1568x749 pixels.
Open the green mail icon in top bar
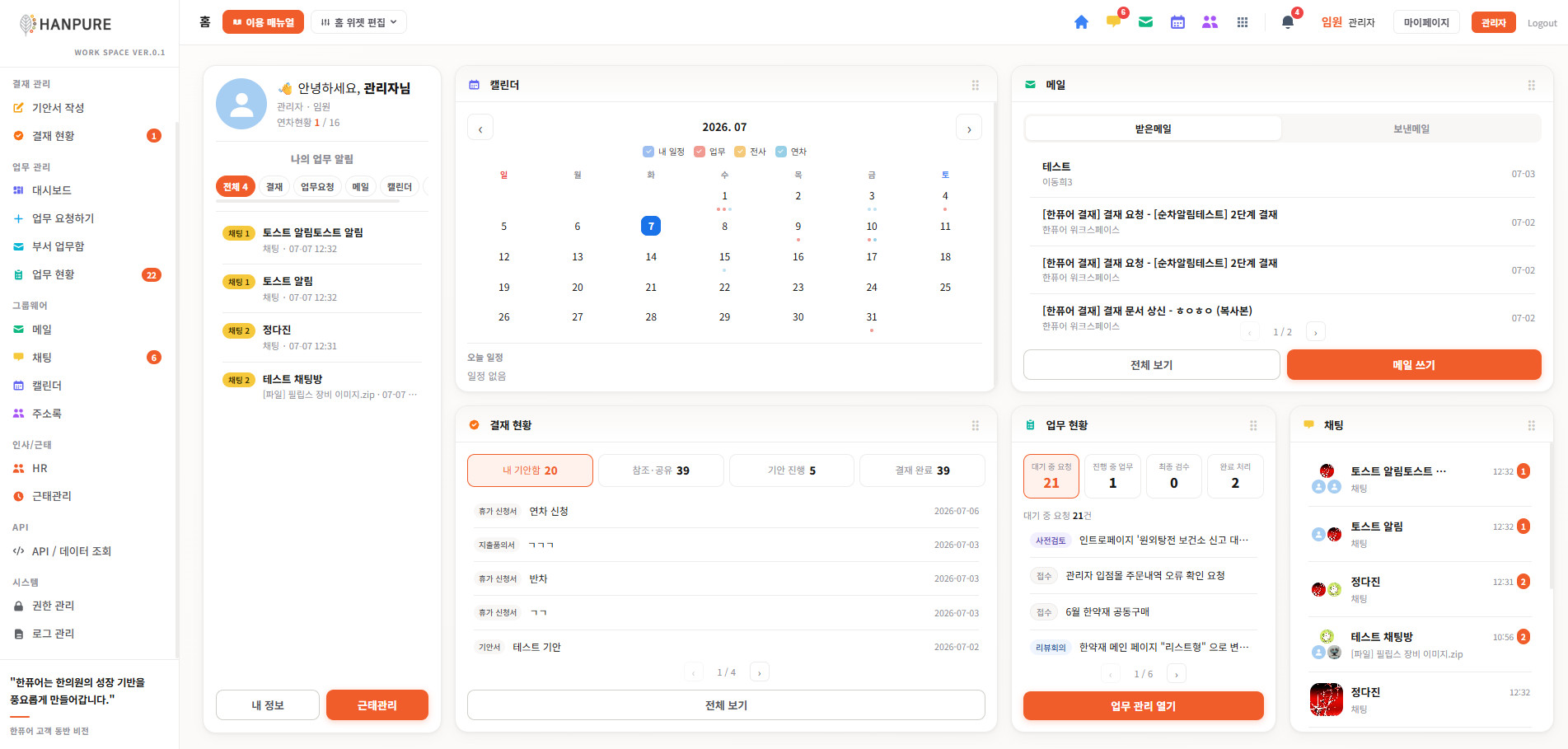[1145, 22]
